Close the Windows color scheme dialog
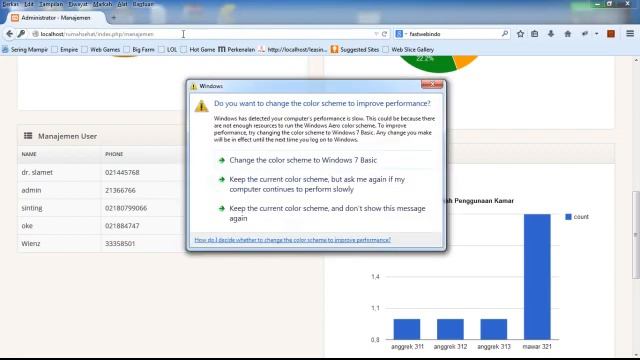The height and width of the screenshot is (360, 640). tap(431, 84)
